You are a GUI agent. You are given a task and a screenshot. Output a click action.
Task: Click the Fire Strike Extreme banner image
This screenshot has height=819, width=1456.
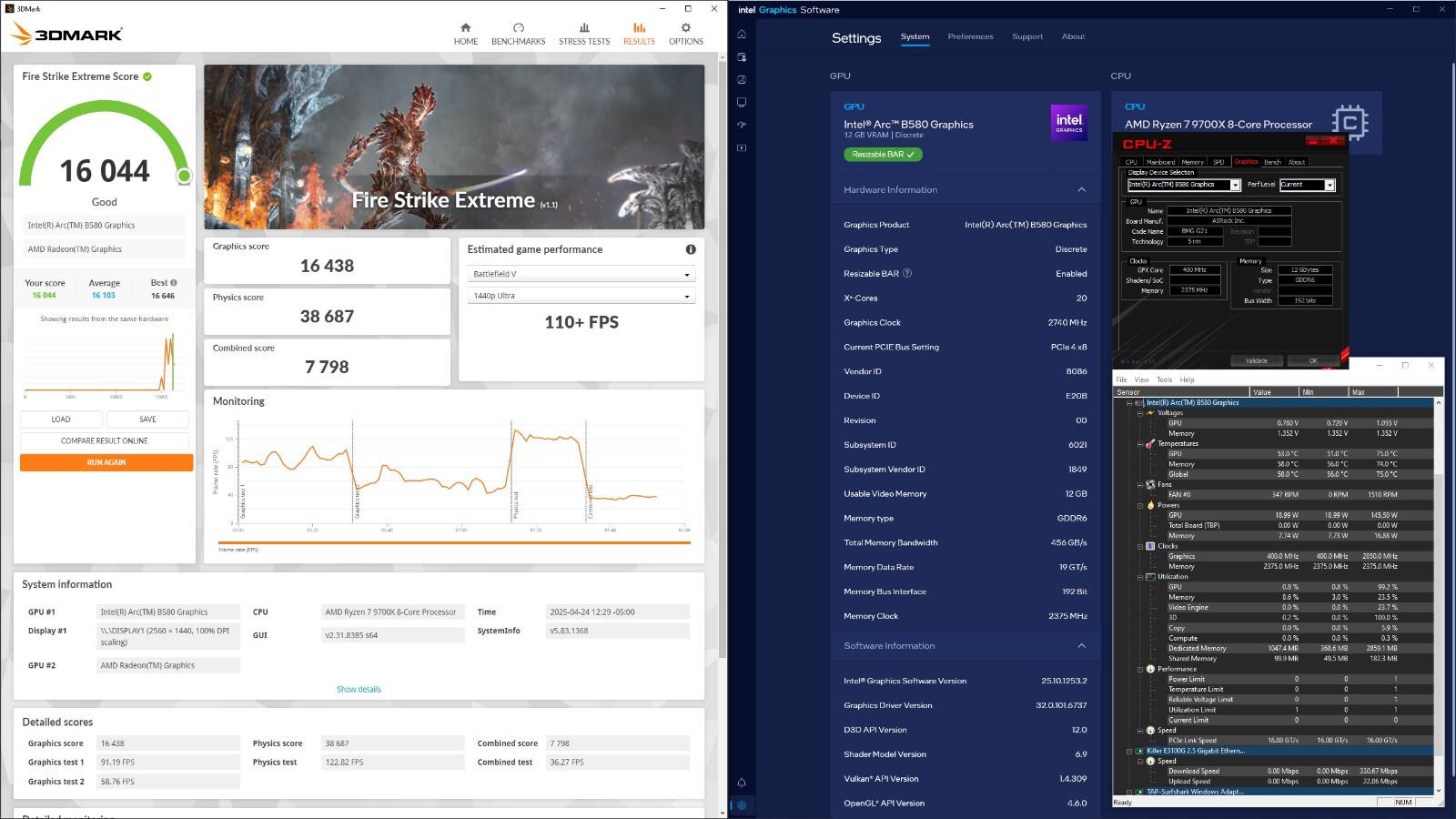tap(454, 147)
